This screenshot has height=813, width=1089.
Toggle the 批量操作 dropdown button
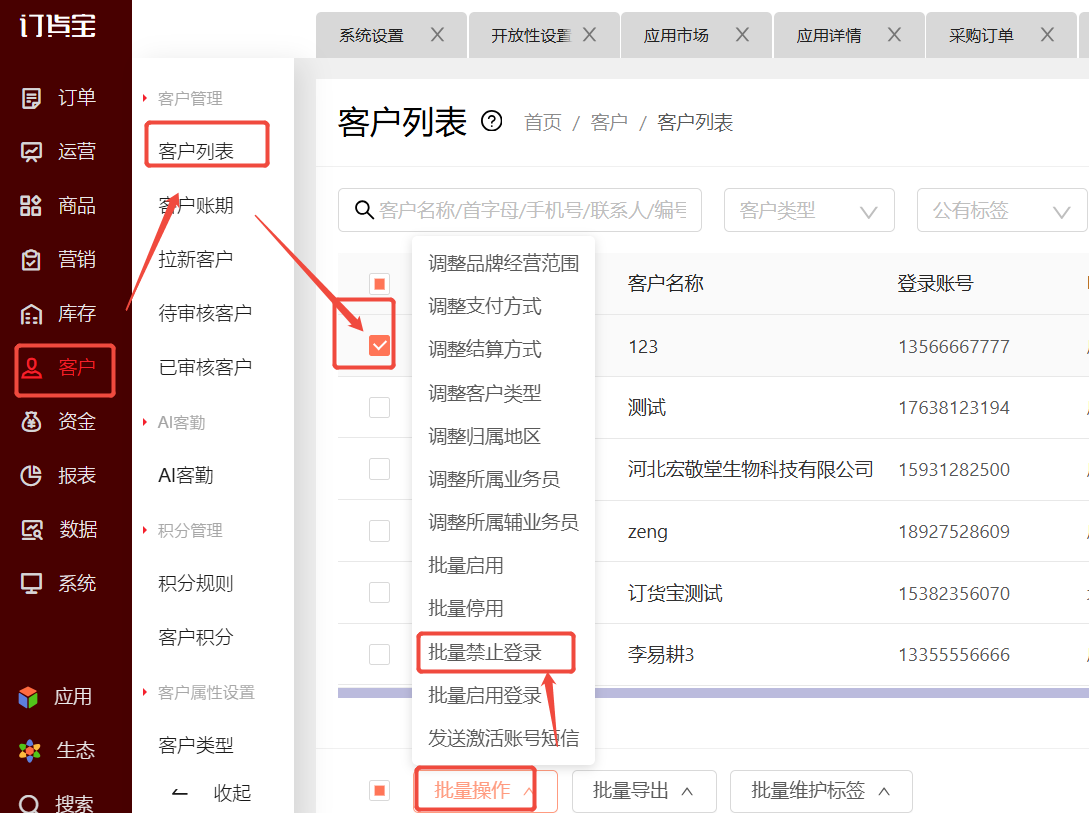[485, 791]
